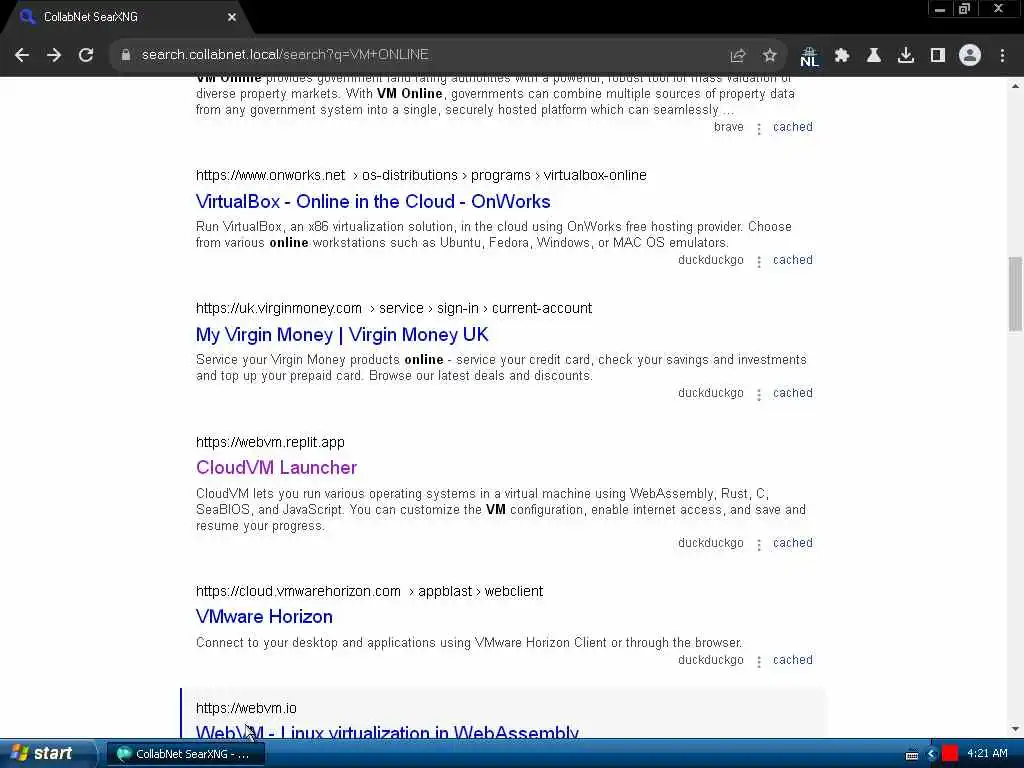
Task: Click duckduckgo label under VirtualBox result
Action: coord(711,260)
